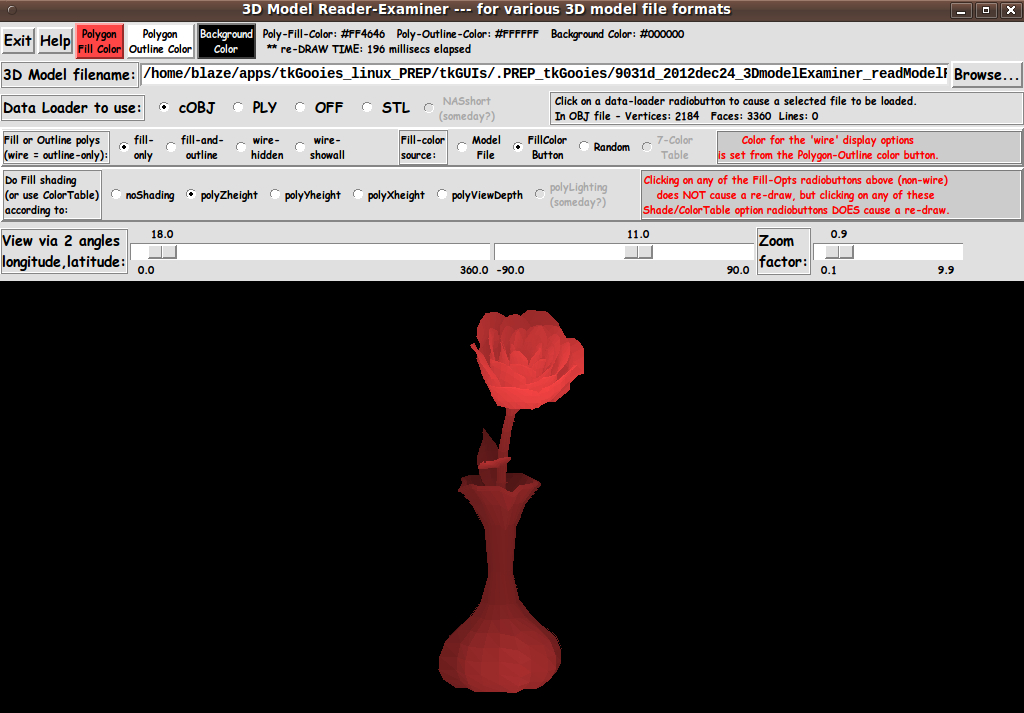Browse for a 3D model file
Image resolution: width=1024 pixels, height=713 pixels.
pyautogui.click(x=986, y=74)
